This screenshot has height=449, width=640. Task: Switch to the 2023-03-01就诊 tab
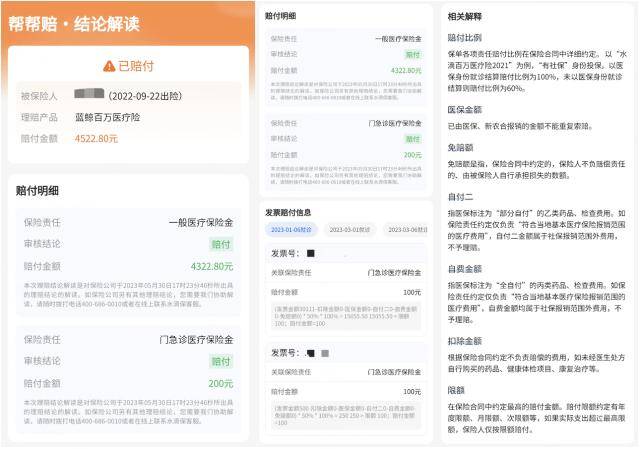(350, 230)
